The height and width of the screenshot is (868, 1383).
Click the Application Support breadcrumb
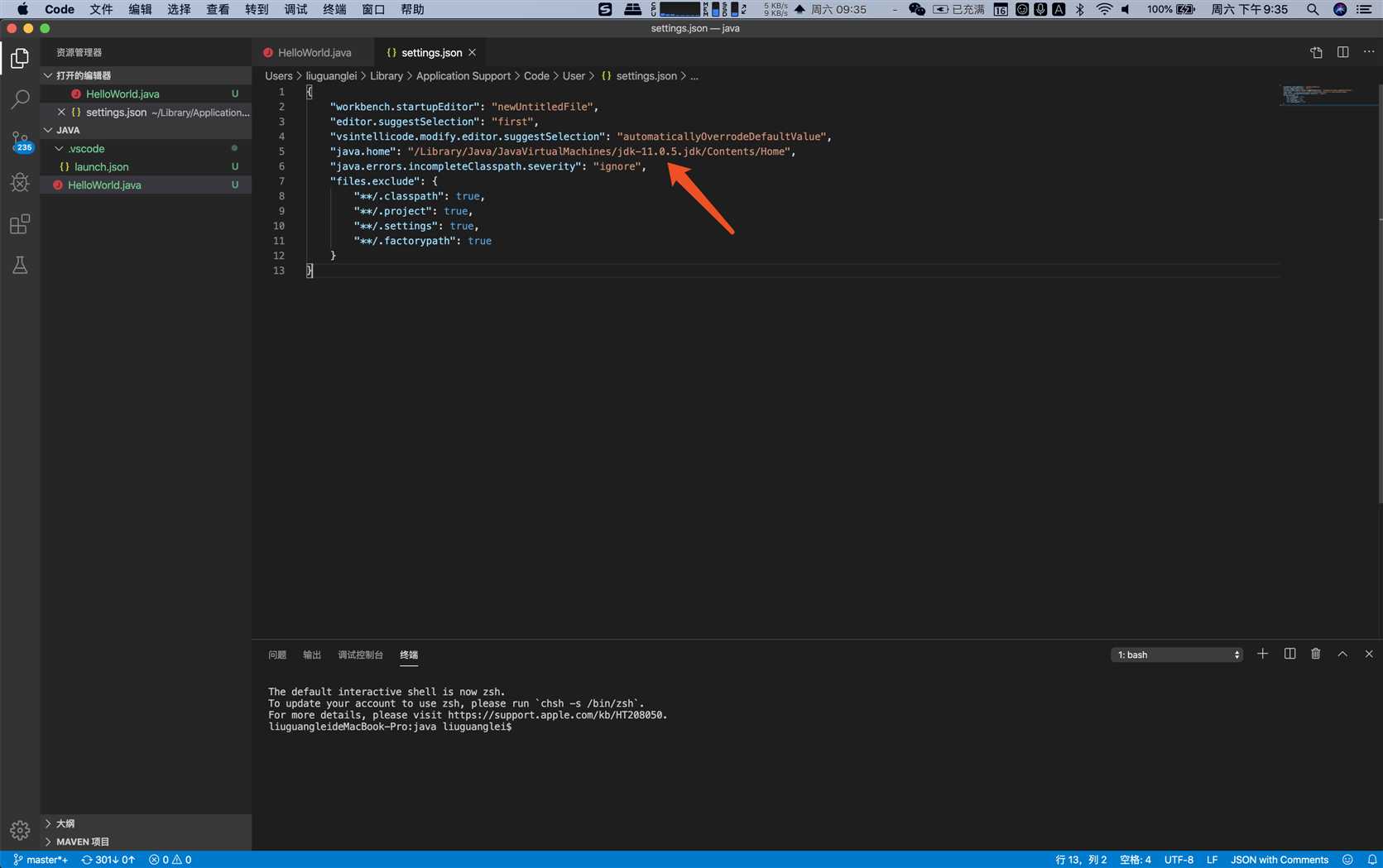click(x=463, y=75)
